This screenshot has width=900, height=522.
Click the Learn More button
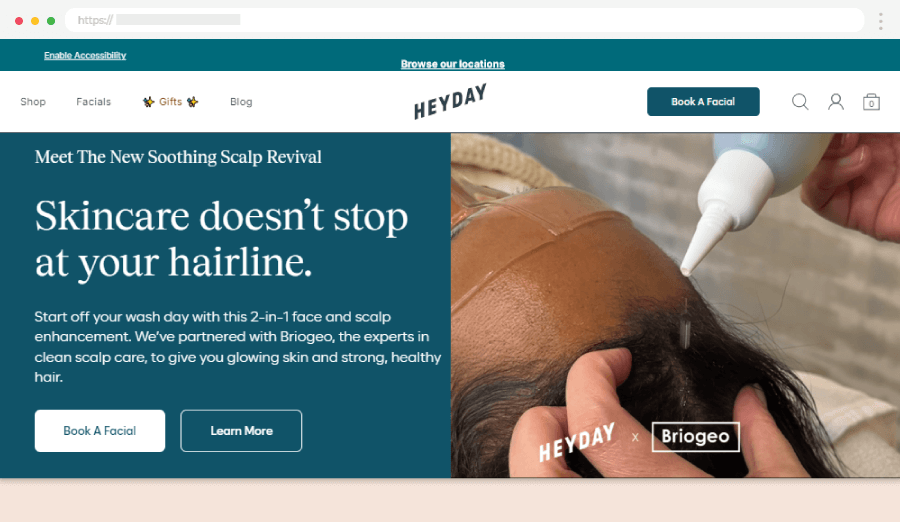(x=241, y=431)
